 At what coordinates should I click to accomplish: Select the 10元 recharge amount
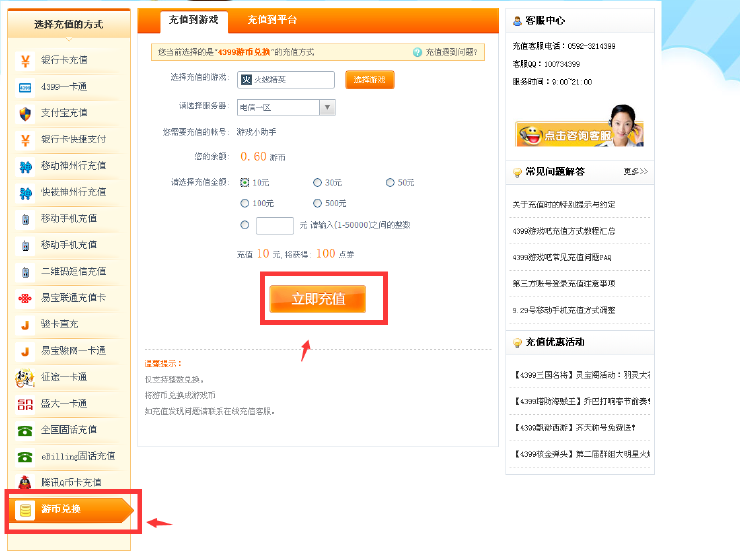(244, 182)
